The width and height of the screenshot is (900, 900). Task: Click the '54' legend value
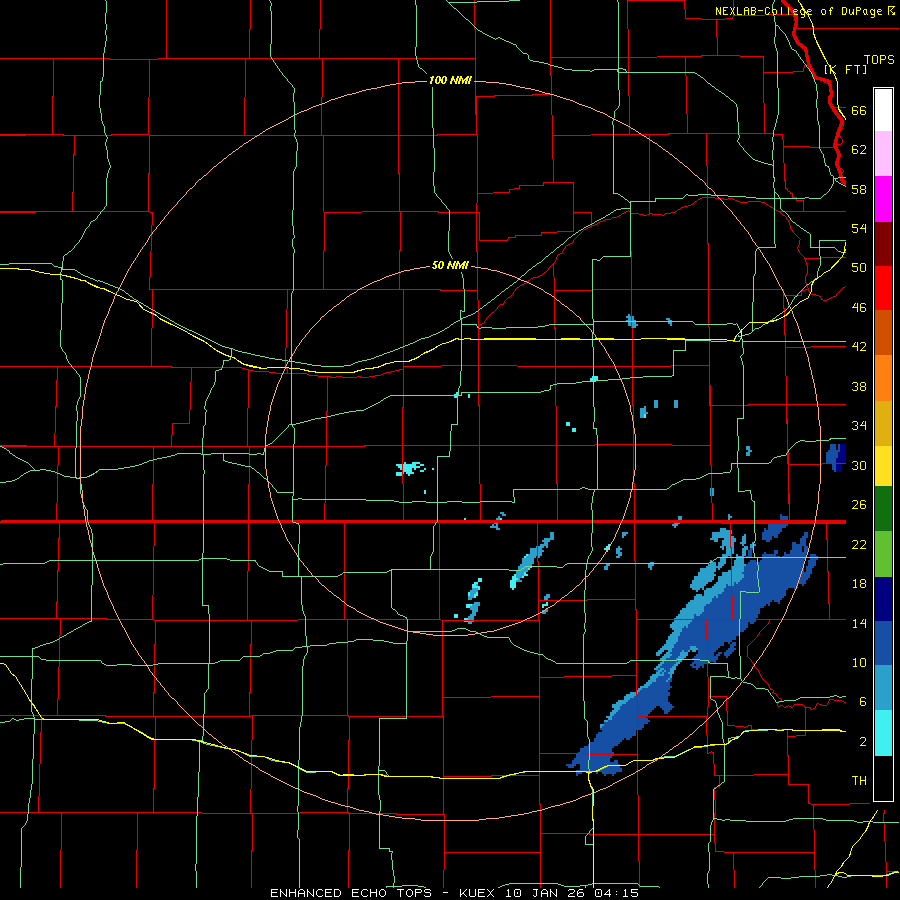(859, 228)
